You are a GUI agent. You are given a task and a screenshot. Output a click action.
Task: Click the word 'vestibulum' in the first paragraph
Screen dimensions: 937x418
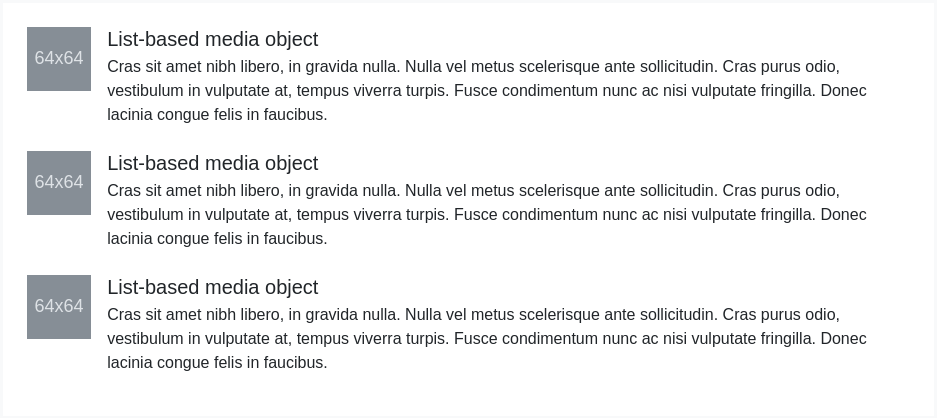click(145, 91)
